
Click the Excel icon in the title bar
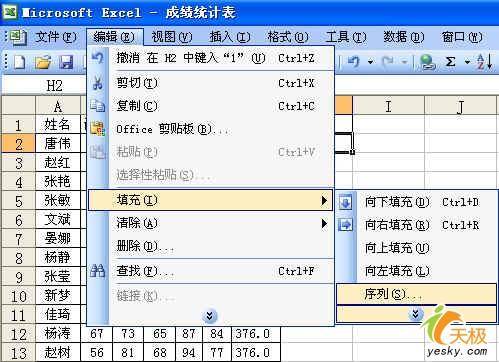click(x=9, y=12)
